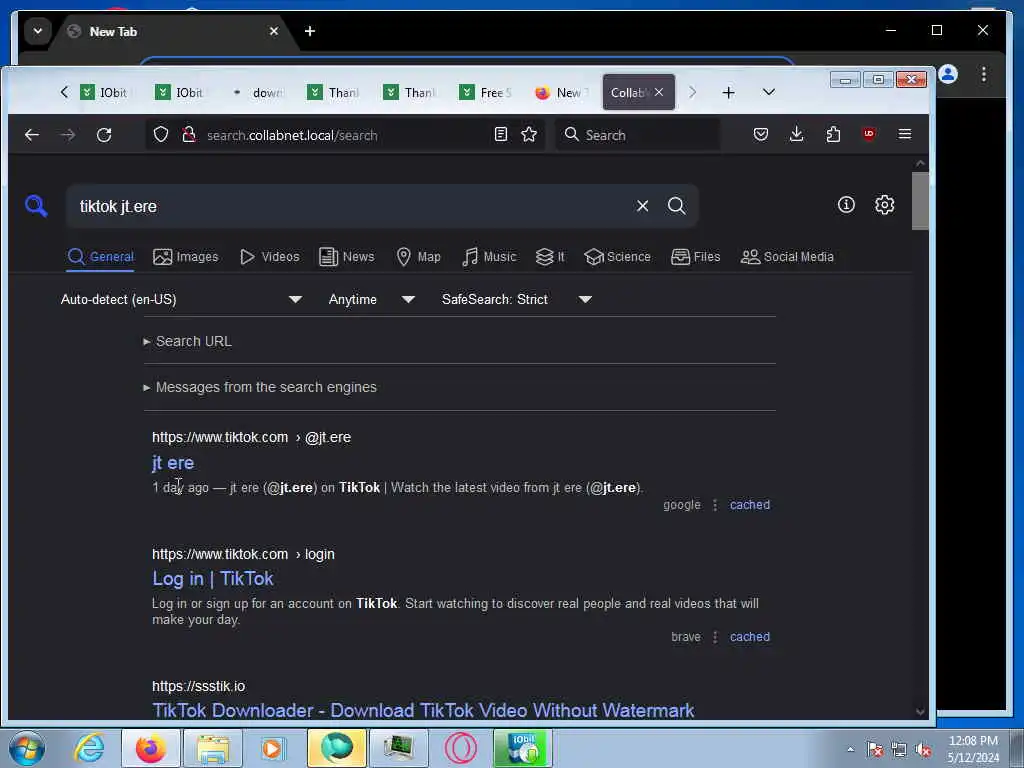1024x768 pixels.
Task: Open search preferences gear icon
Action: 884,205
